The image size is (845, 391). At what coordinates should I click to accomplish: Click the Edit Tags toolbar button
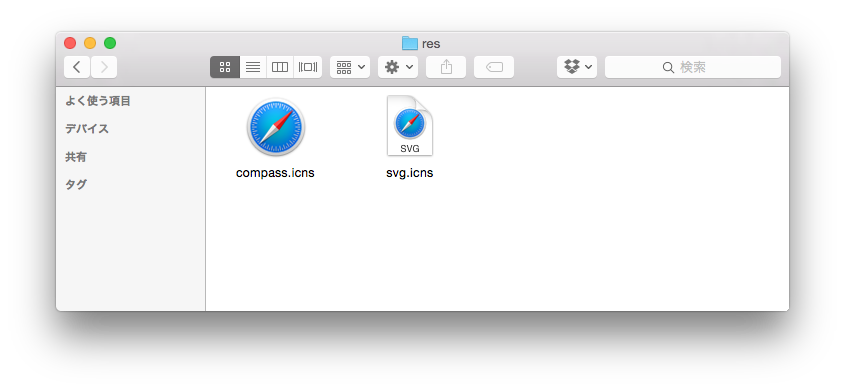coord(494,67)
